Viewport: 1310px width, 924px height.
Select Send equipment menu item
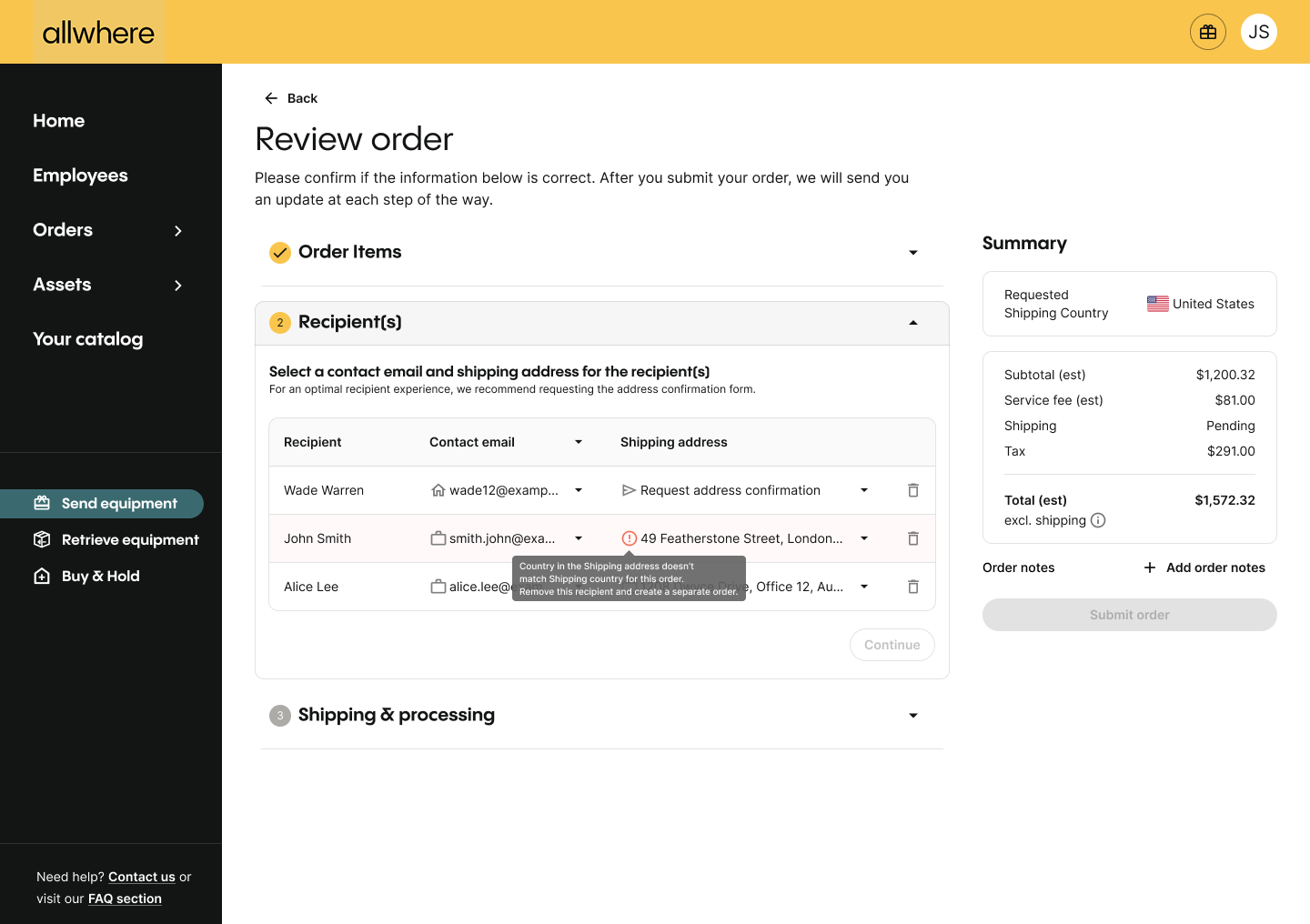point(102,504)
